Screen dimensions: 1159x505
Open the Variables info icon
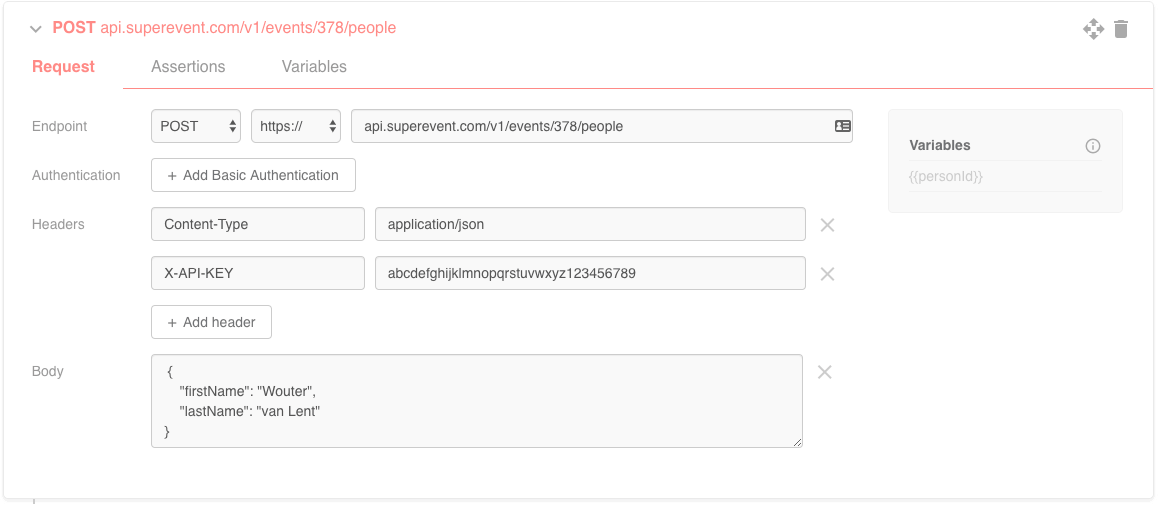pos(1093,146)
